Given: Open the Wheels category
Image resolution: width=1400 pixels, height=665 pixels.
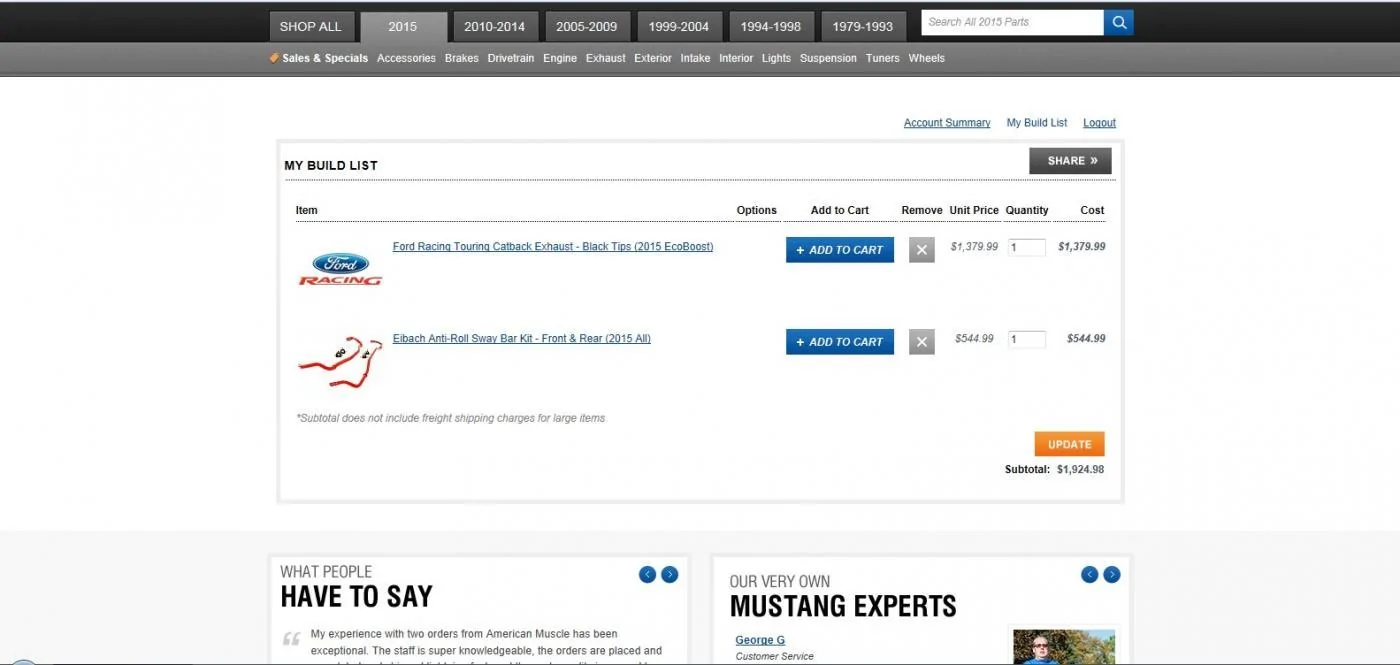Looking at the screenshot, I should (x=927, y=58).
